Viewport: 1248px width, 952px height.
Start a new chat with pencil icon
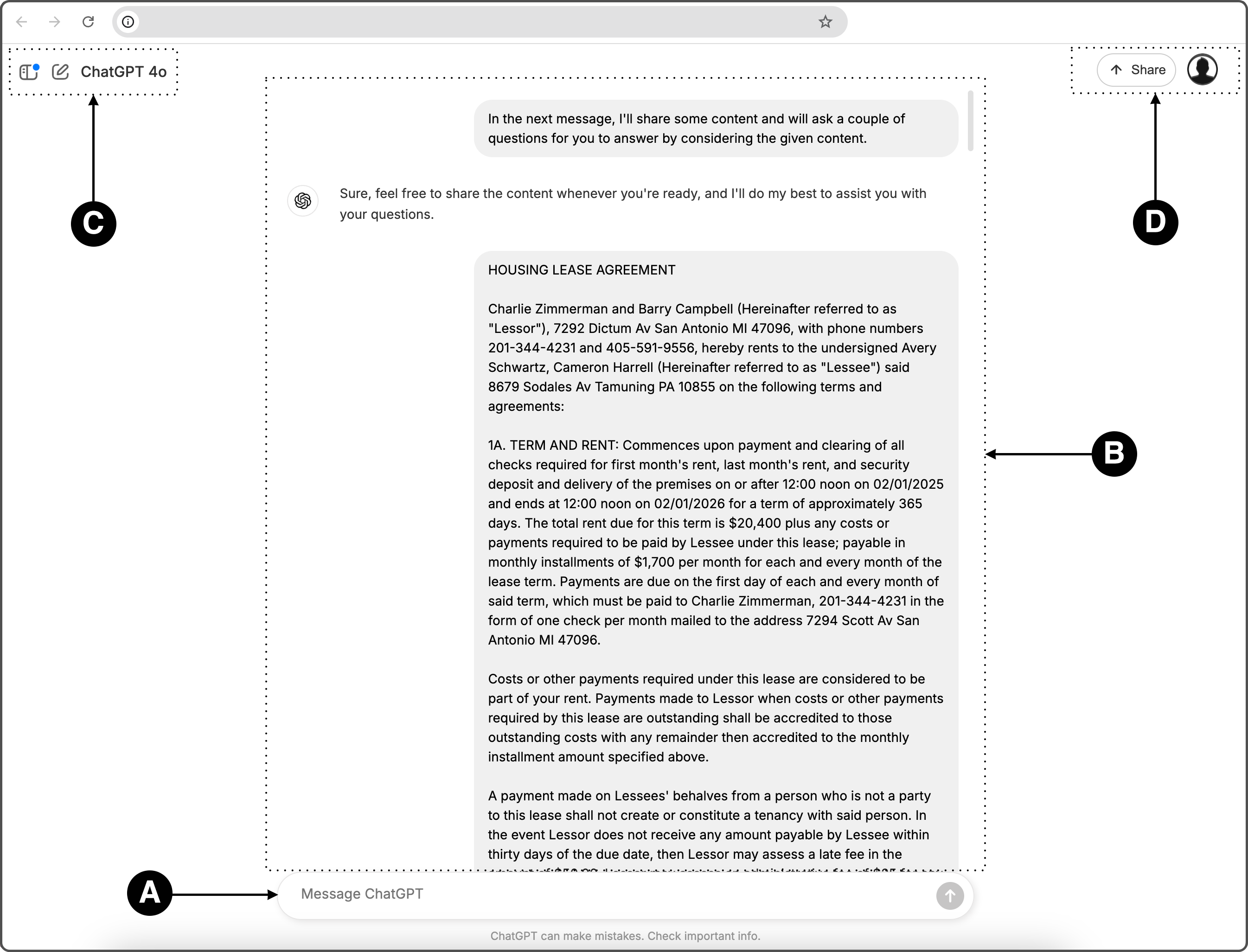click(x=60, y=72)
